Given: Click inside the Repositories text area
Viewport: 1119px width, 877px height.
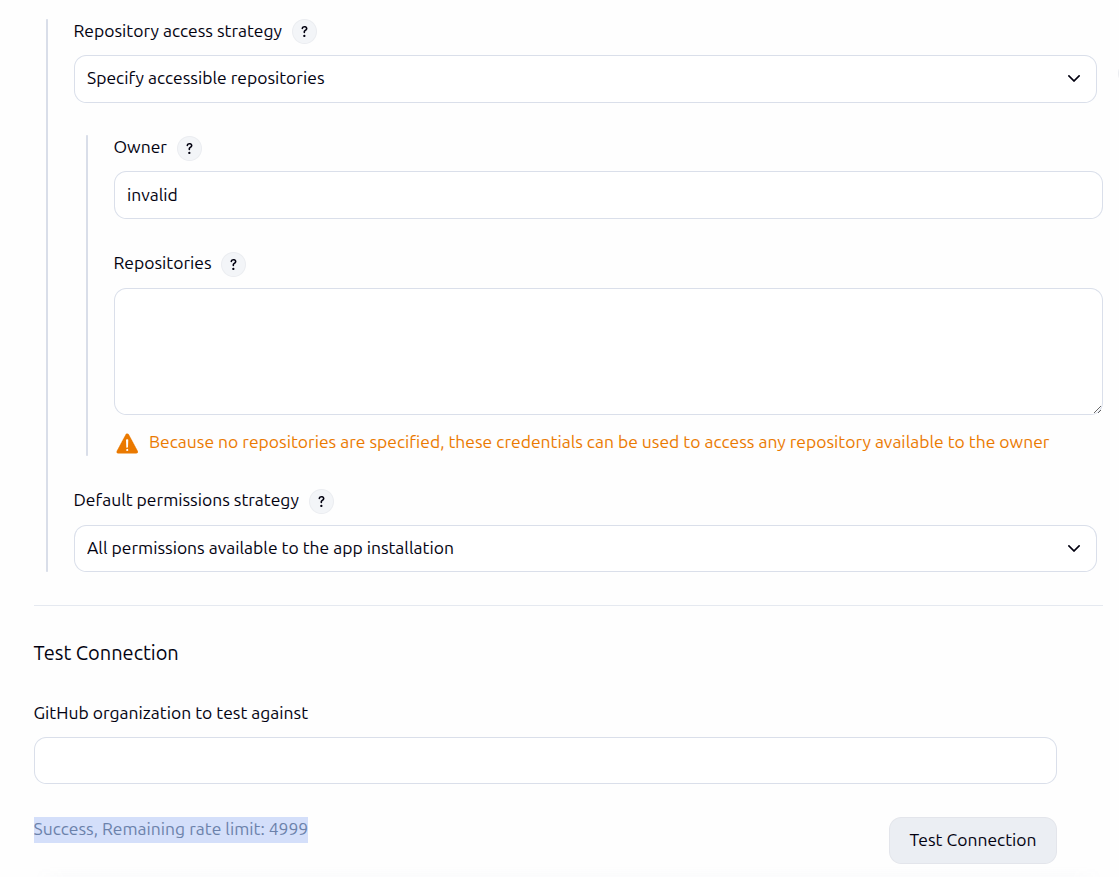Looking at the screenshot, I should (x=608, y=351).
